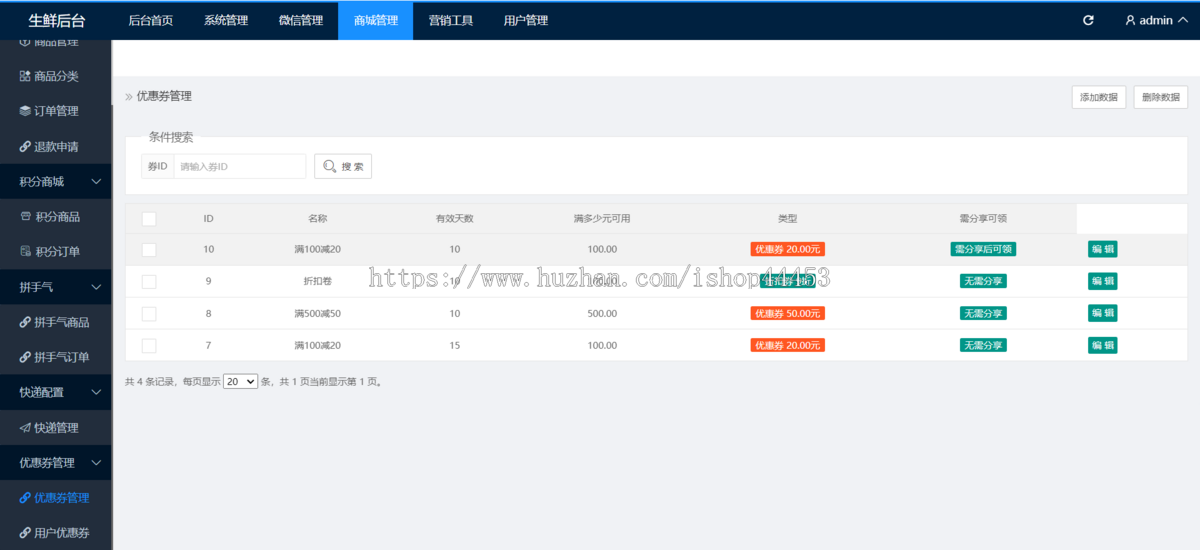The image size is (1200, 550).
Task: Click the 类型 column header
Action: [788, 219]
